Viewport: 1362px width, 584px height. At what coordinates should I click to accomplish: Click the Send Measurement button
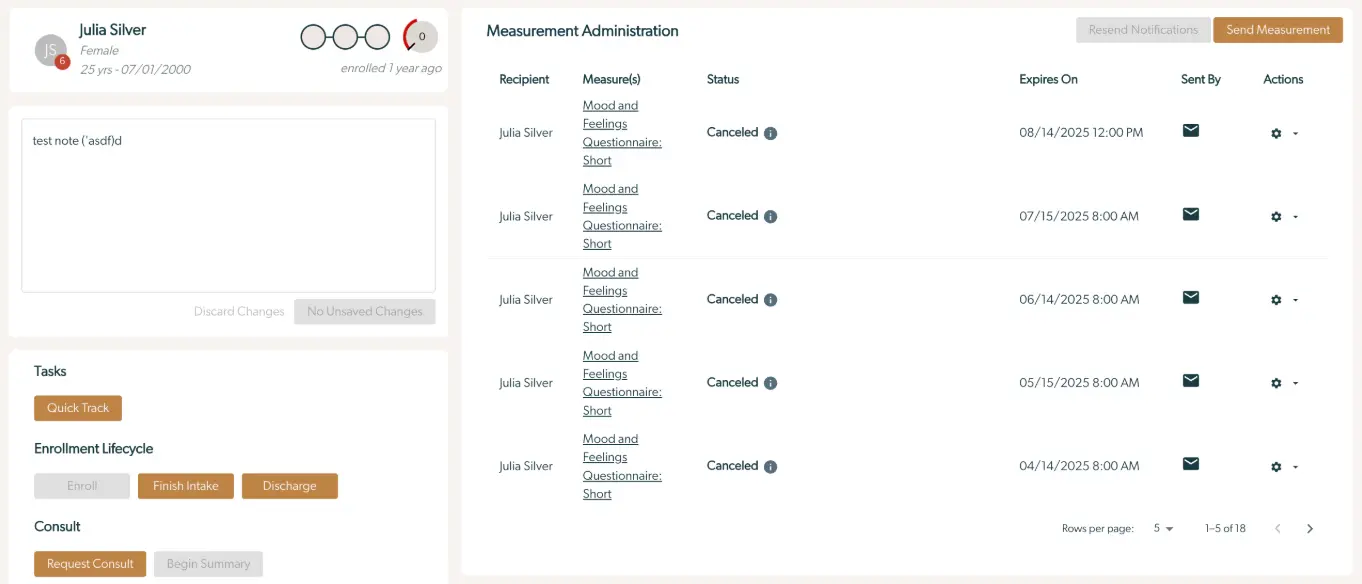click(1277, 30)
